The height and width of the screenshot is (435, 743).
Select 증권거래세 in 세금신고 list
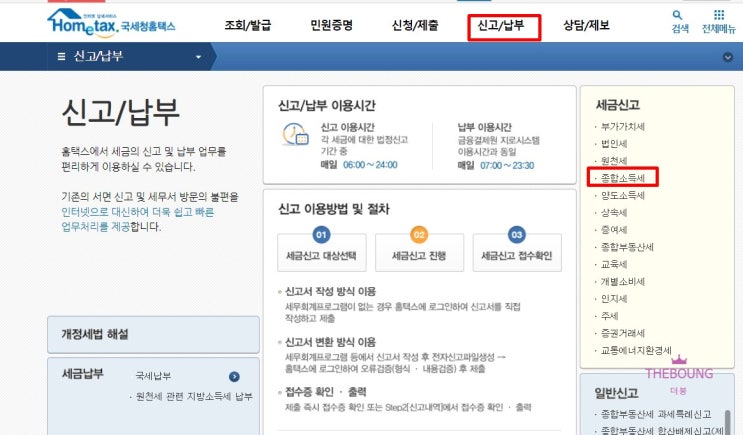[623, 333]
